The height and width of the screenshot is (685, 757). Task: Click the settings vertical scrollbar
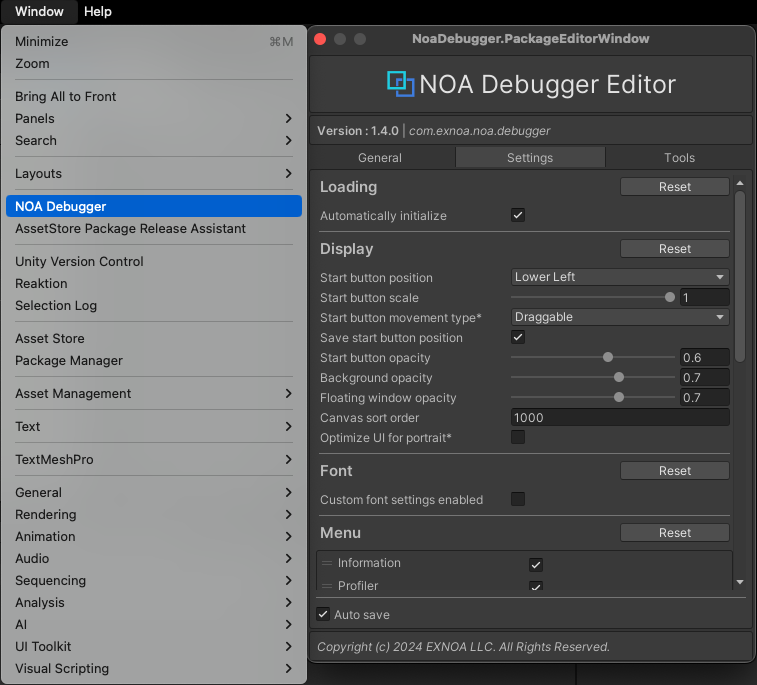tap(740, 276)
